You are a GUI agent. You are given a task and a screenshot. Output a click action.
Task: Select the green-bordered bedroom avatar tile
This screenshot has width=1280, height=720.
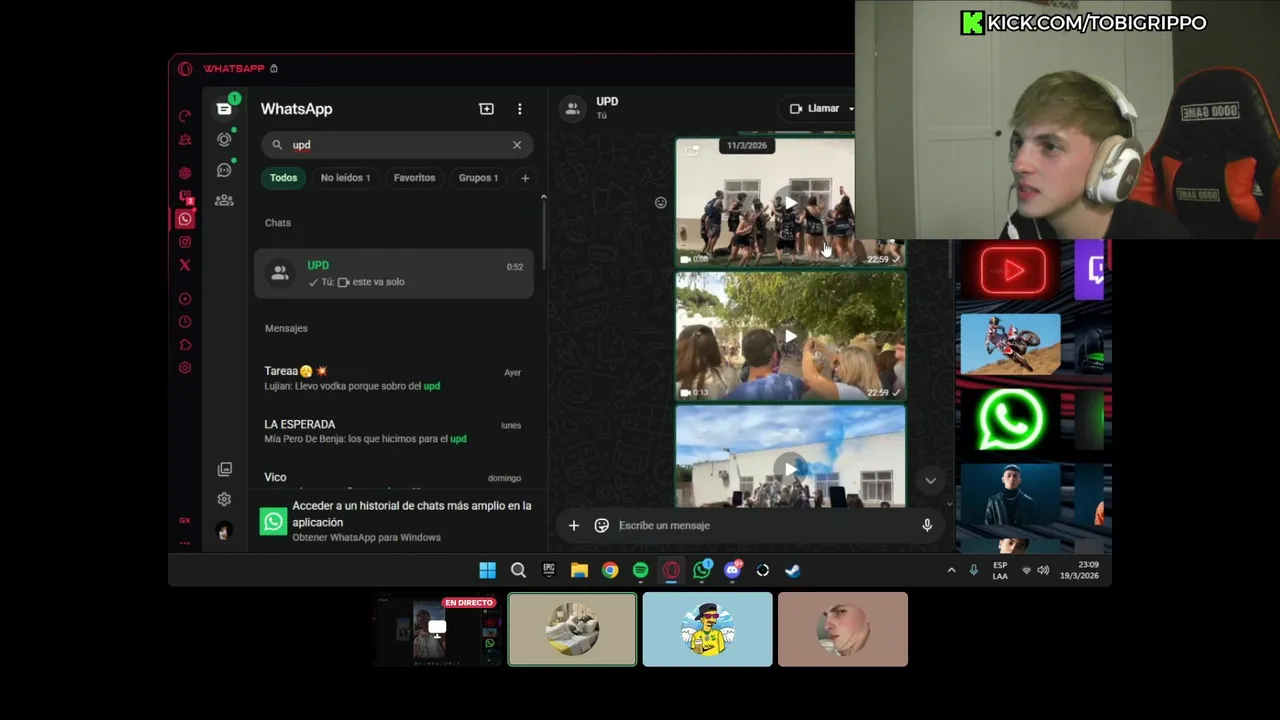click(572, 629)
